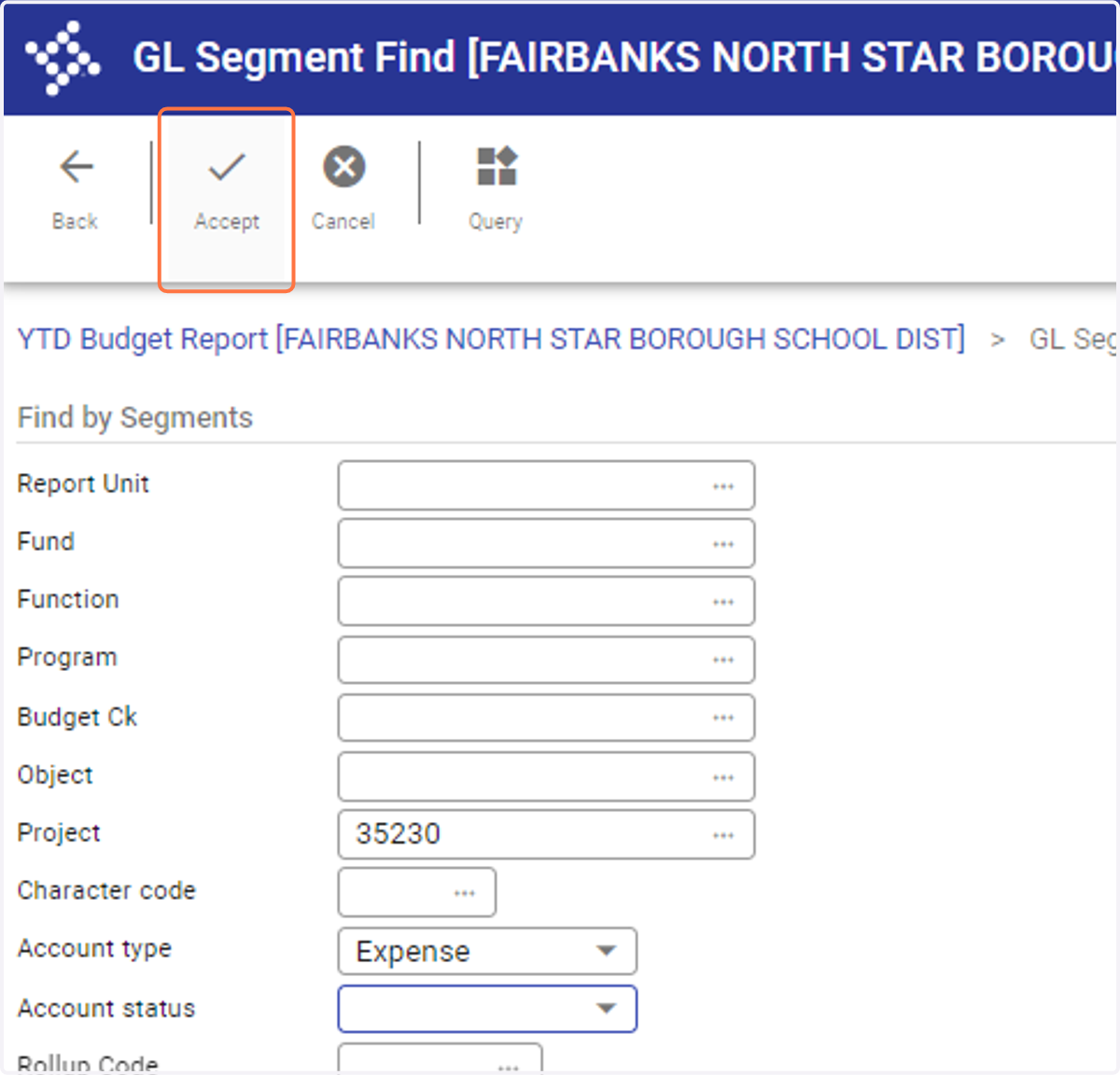Screen dimensions: 1120x1075
Task: Click into the Rollup Code field
Action: [440, 1059]
